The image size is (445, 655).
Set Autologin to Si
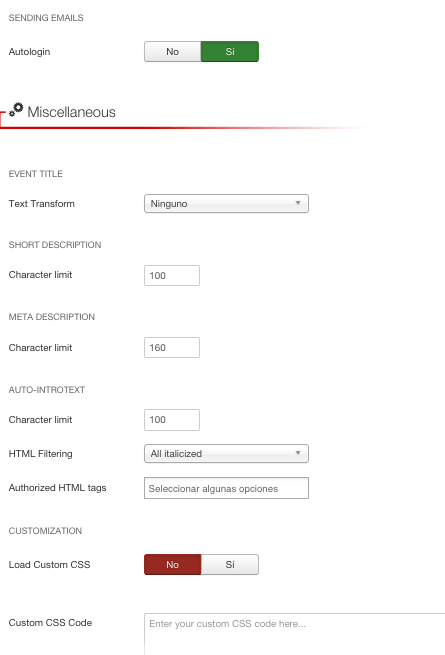230,51
